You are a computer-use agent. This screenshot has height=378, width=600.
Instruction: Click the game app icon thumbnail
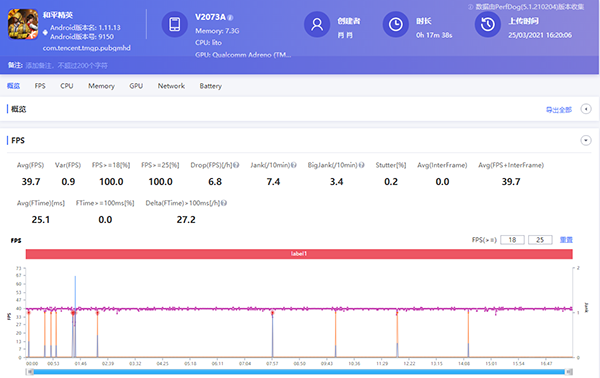pos(23,24)
